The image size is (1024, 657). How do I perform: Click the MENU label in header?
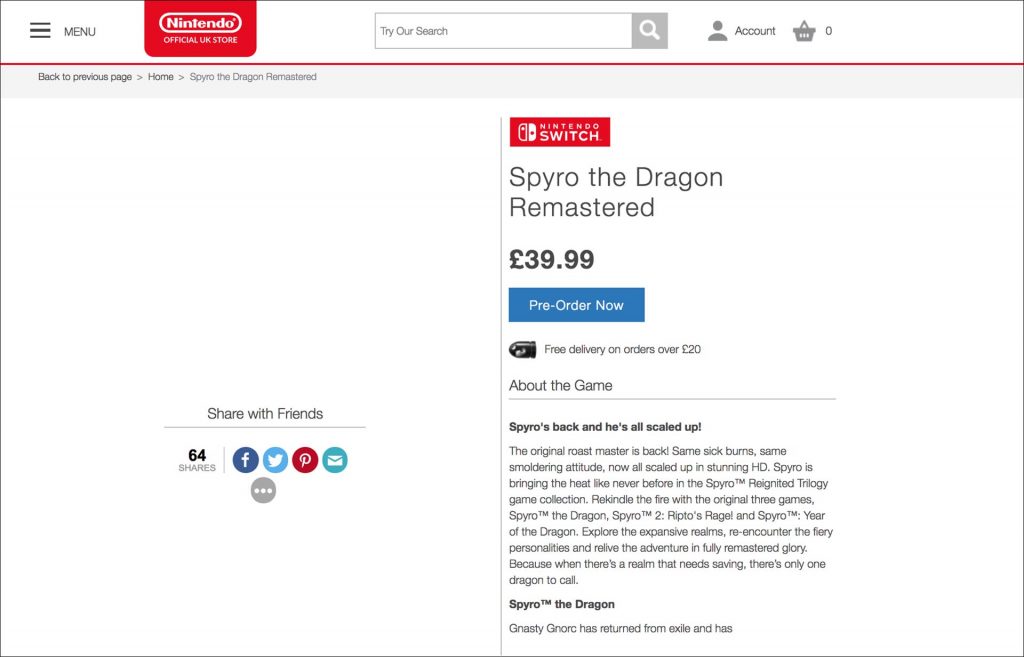pos(80,32)
